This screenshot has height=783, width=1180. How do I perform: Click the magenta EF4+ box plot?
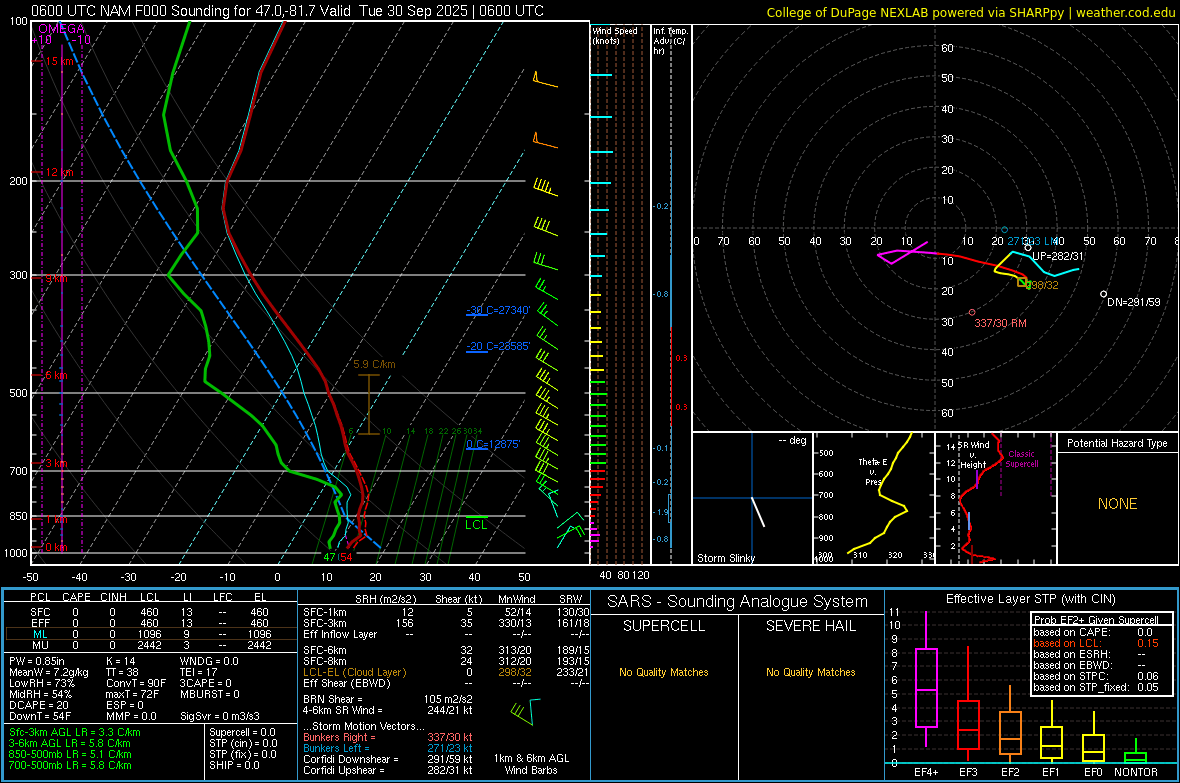(926, 687)
